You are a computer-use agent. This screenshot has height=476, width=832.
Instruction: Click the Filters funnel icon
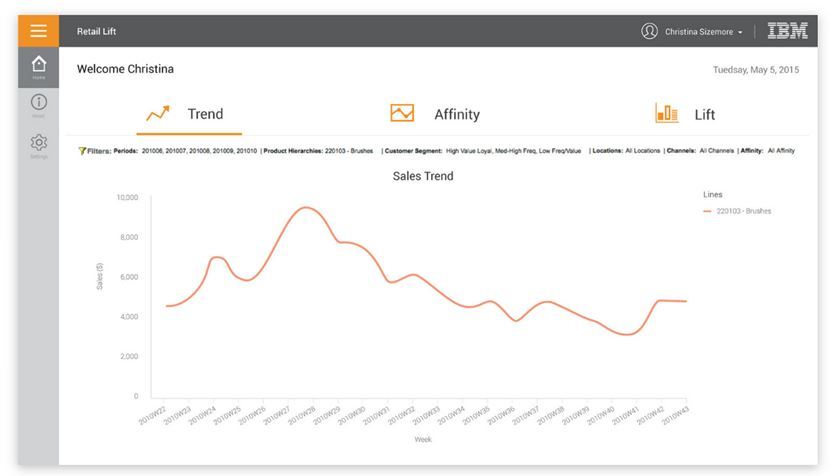click(82, 151)
